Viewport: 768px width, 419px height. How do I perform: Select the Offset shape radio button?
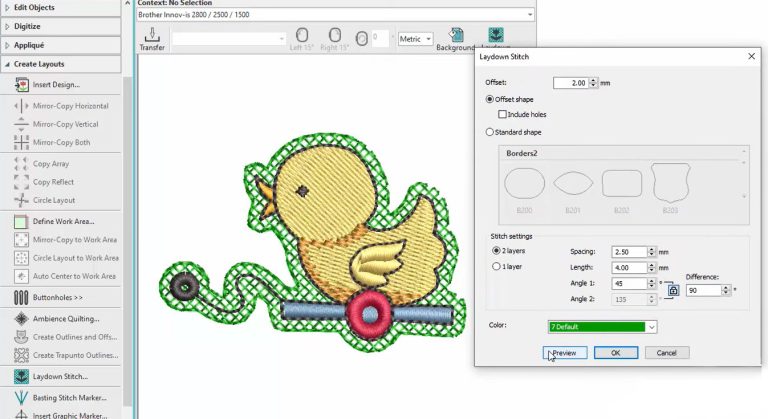[489, 99]
